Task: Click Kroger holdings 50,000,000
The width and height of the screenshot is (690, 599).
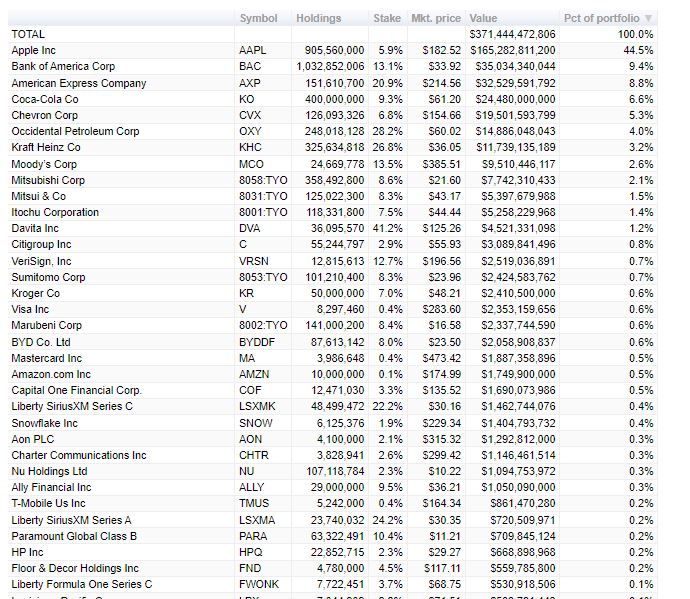Action: point(338,293)
